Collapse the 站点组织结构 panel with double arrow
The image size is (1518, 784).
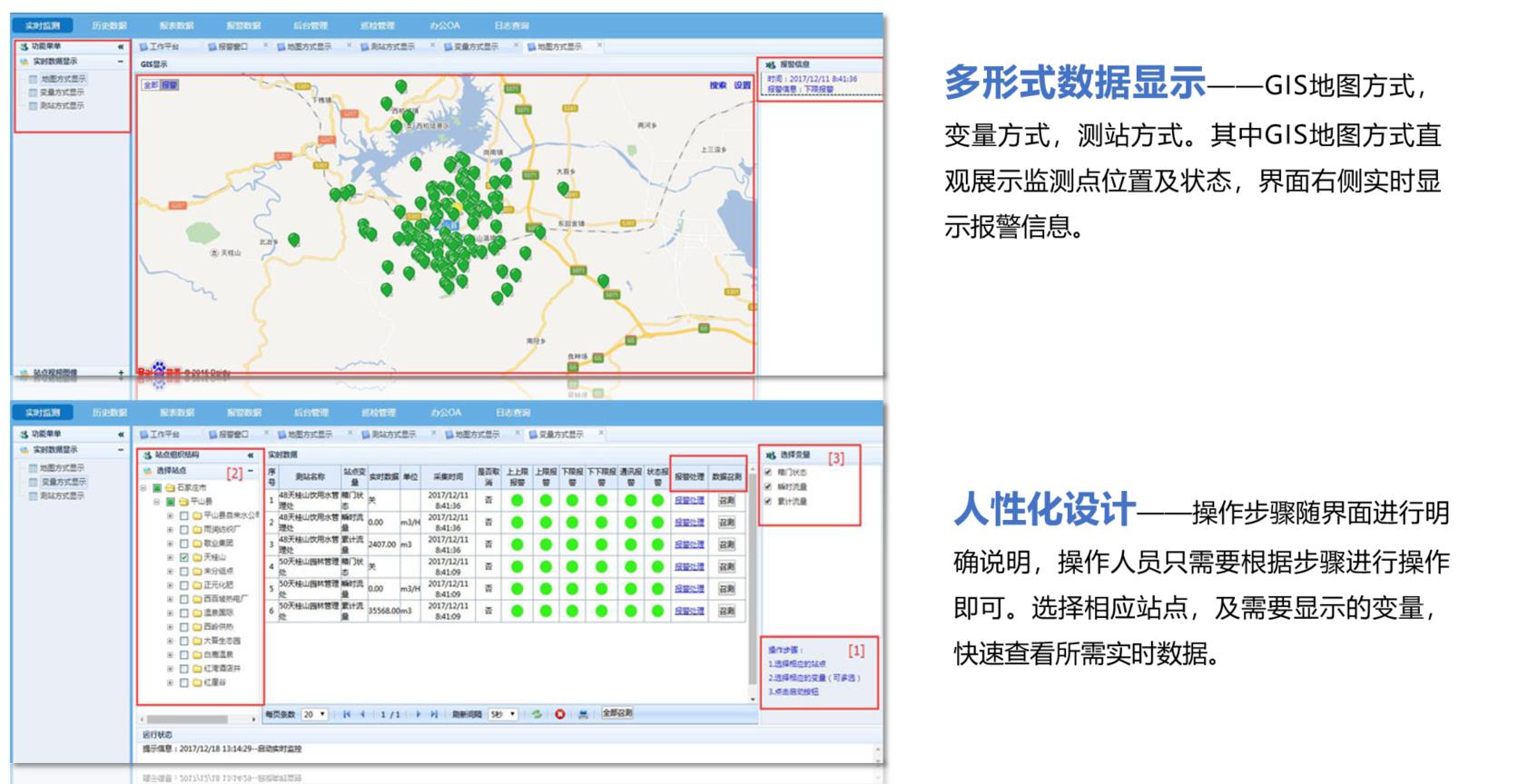251,456
